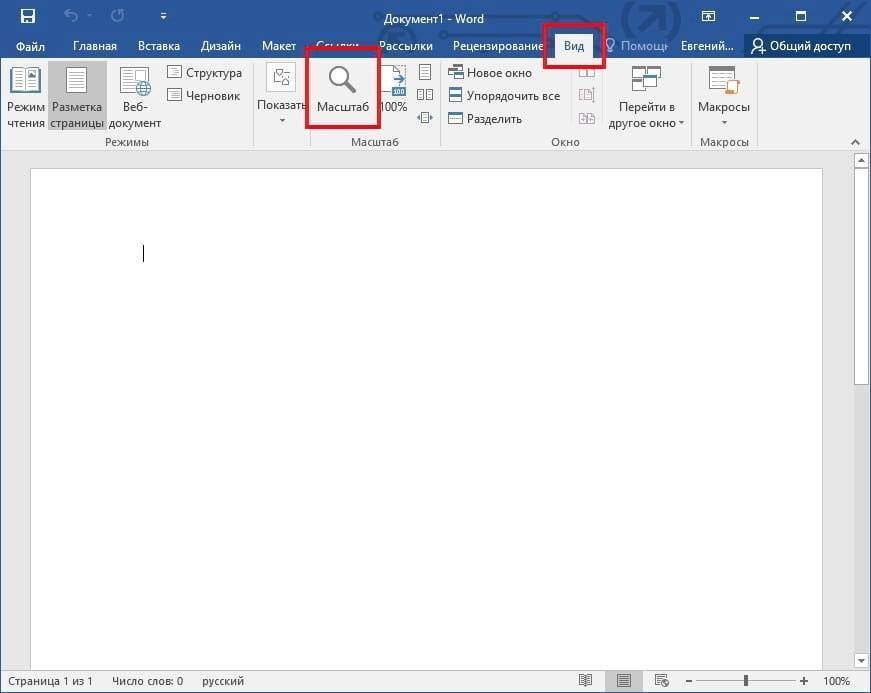Open Новое окно for the document

(x=490, y=73)
